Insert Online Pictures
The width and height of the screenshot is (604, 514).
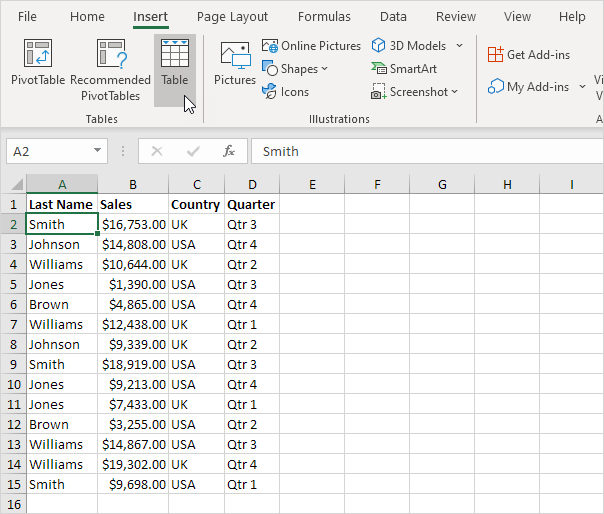tap(311, 46)
